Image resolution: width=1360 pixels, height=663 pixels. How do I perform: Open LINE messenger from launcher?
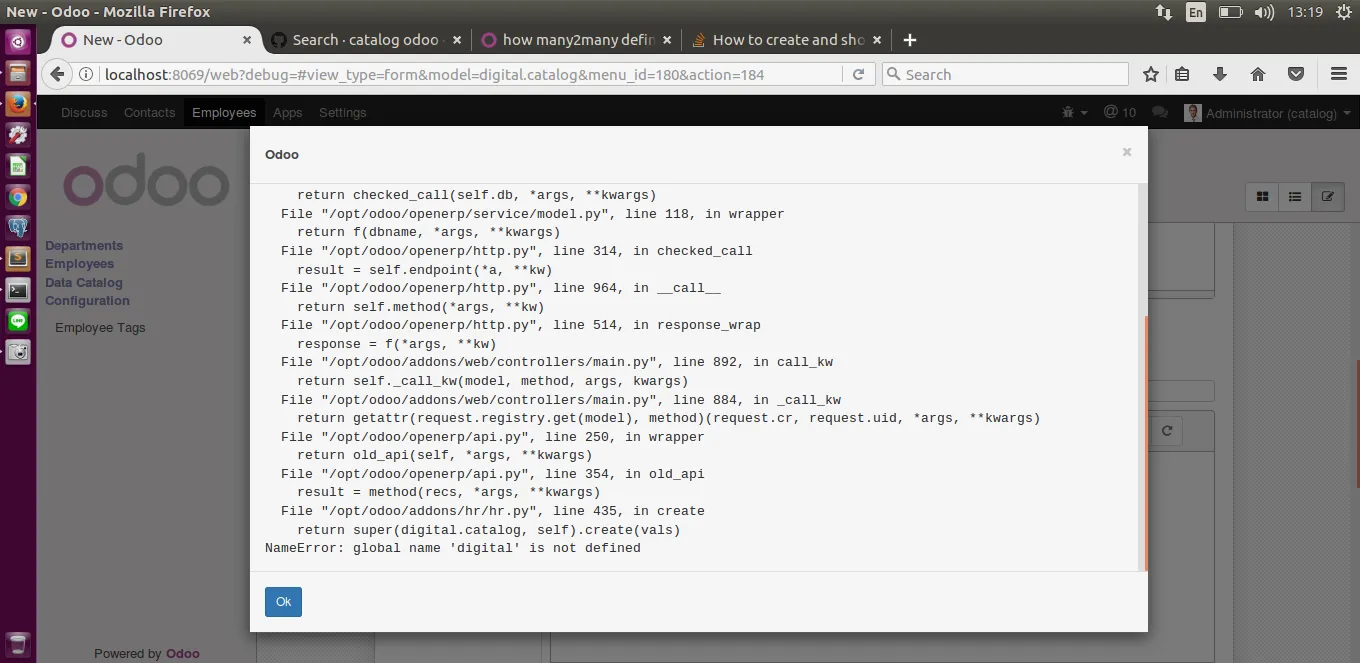click(18, 321)
